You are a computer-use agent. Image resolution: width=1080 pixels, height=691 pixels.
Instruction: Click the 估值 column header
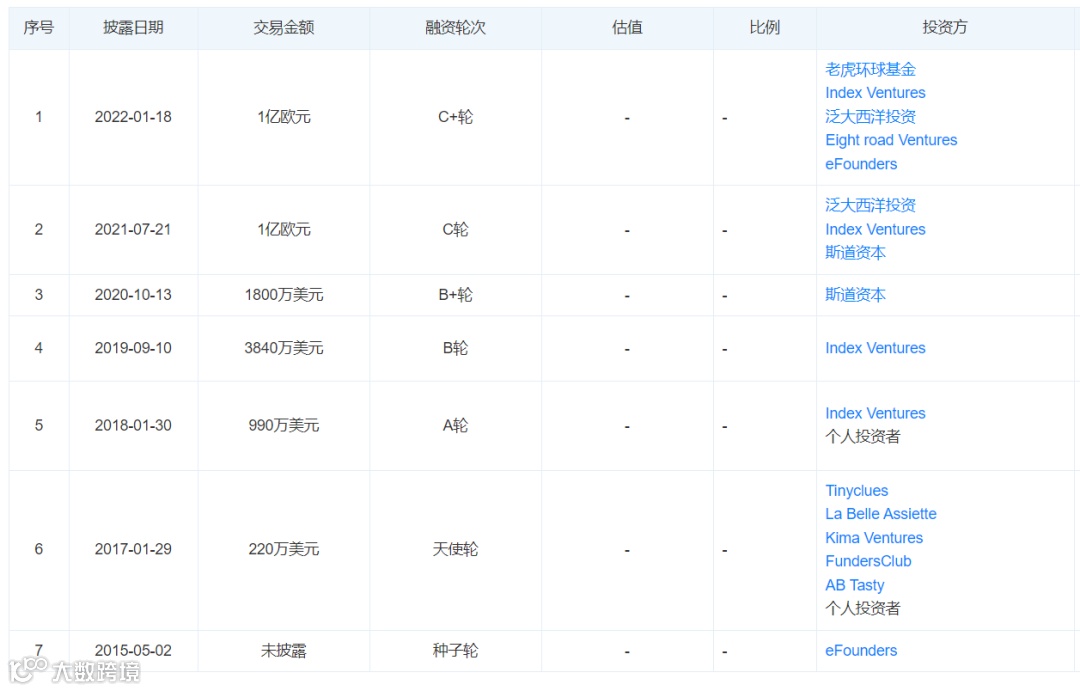[627, 28]
